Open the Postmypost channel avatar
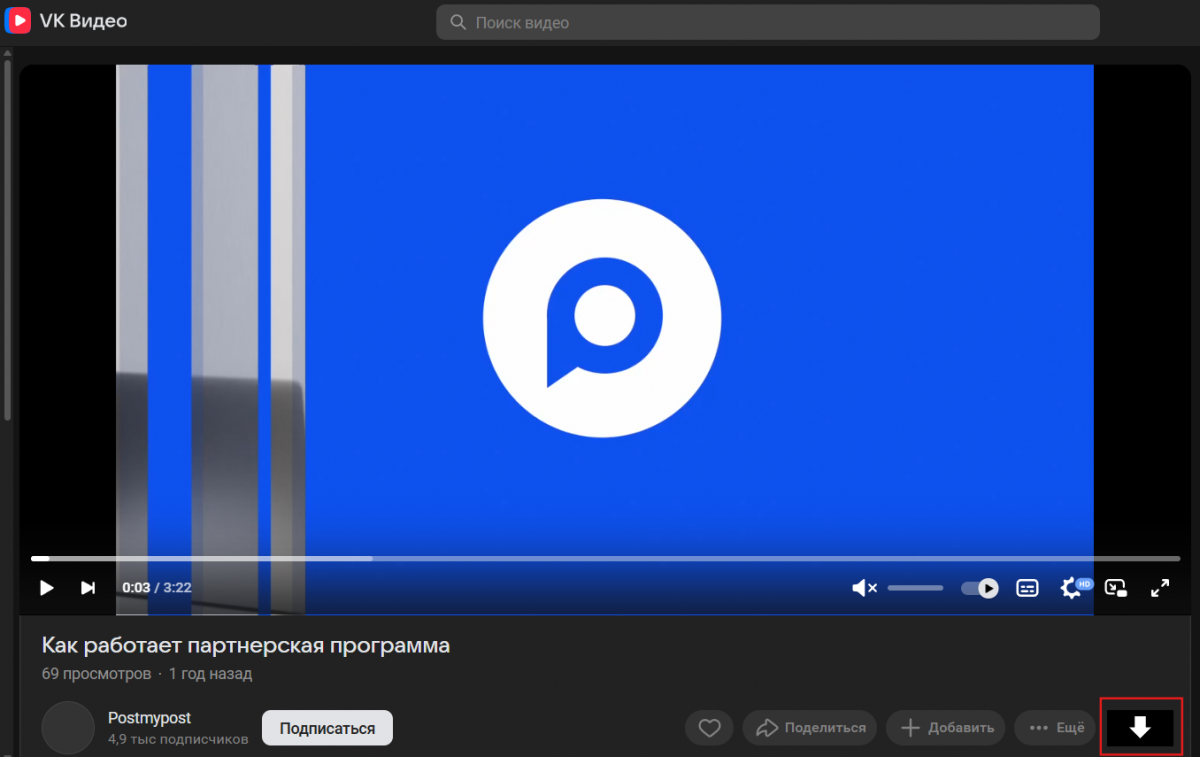The height and width of the screenshot is (757, 1200). pos(68,728)
